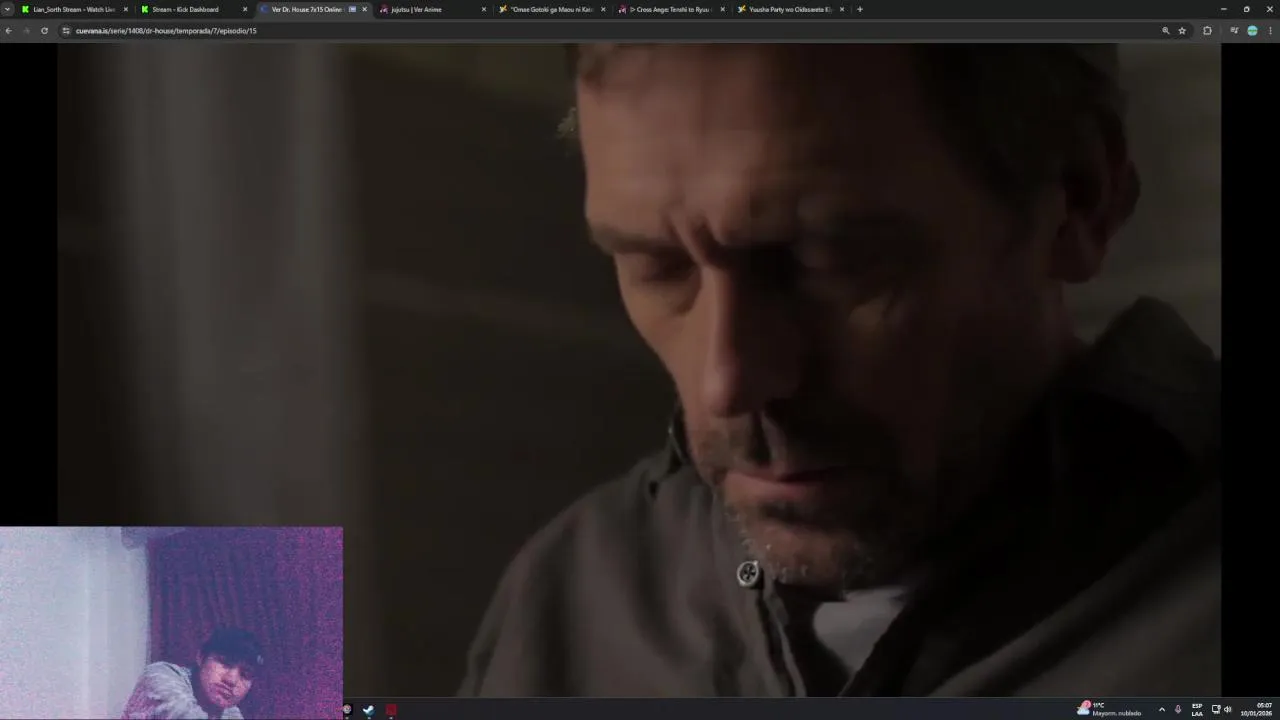1280x720 pixels.
Task: Click the Dr. House video player
Action: point(639,370)
